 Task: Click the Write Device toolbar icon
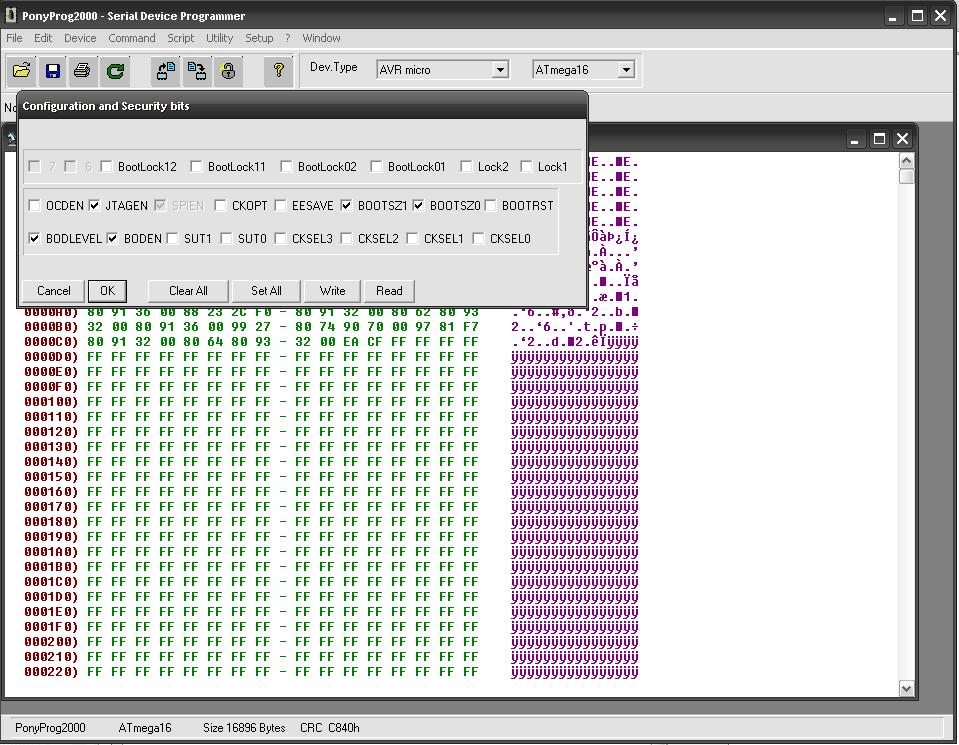[x=197, y=71]
